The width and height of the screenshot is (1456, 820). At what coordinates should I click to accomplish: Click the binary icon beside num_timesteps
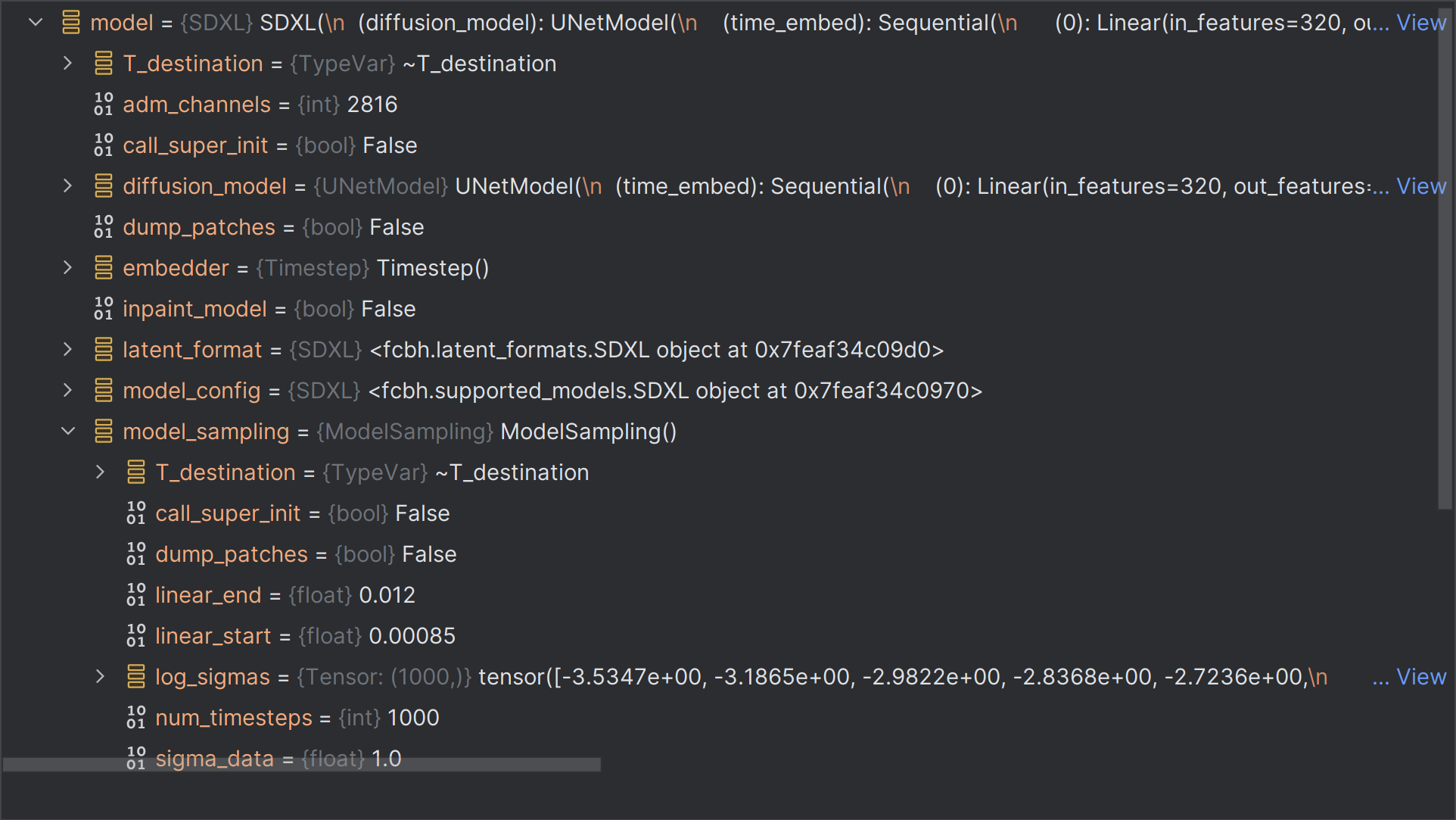point(136,718)
